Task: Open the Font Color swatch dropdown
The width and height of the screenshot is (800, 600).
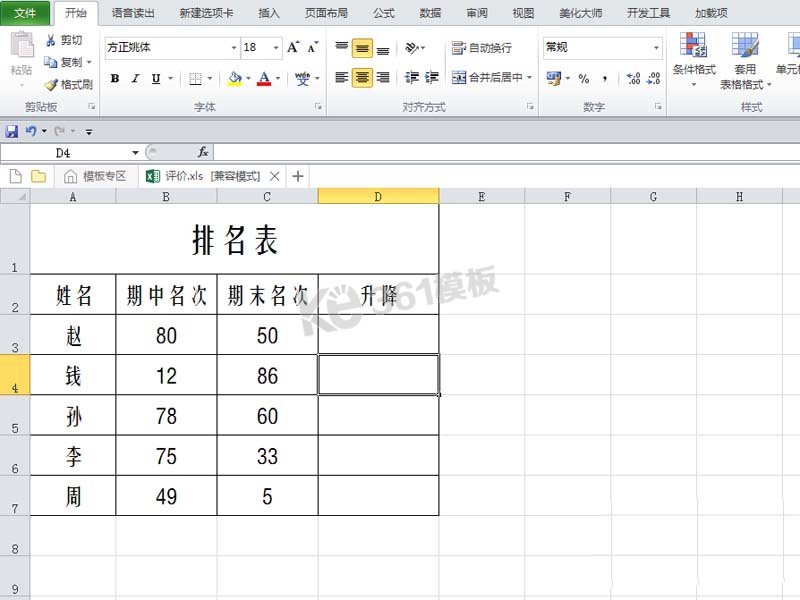Action: point(276,76)
